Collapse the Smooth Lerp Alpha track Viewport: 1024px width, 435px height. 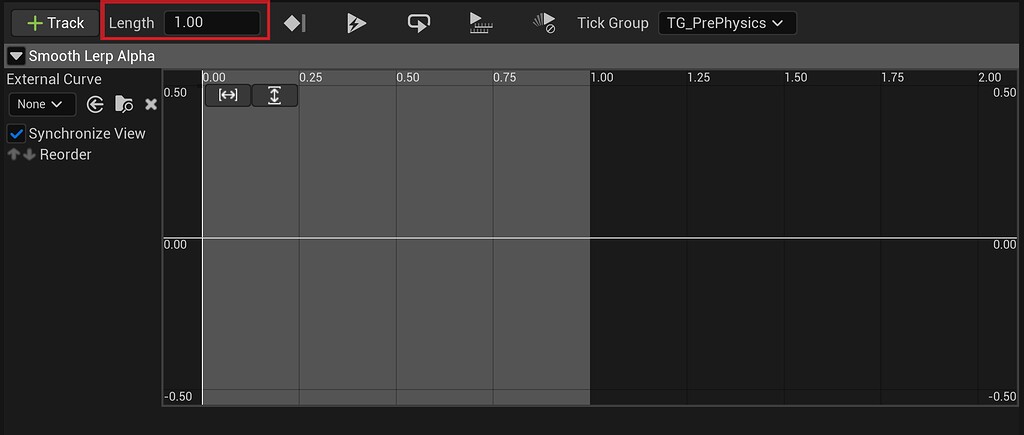tap(16, 57)
